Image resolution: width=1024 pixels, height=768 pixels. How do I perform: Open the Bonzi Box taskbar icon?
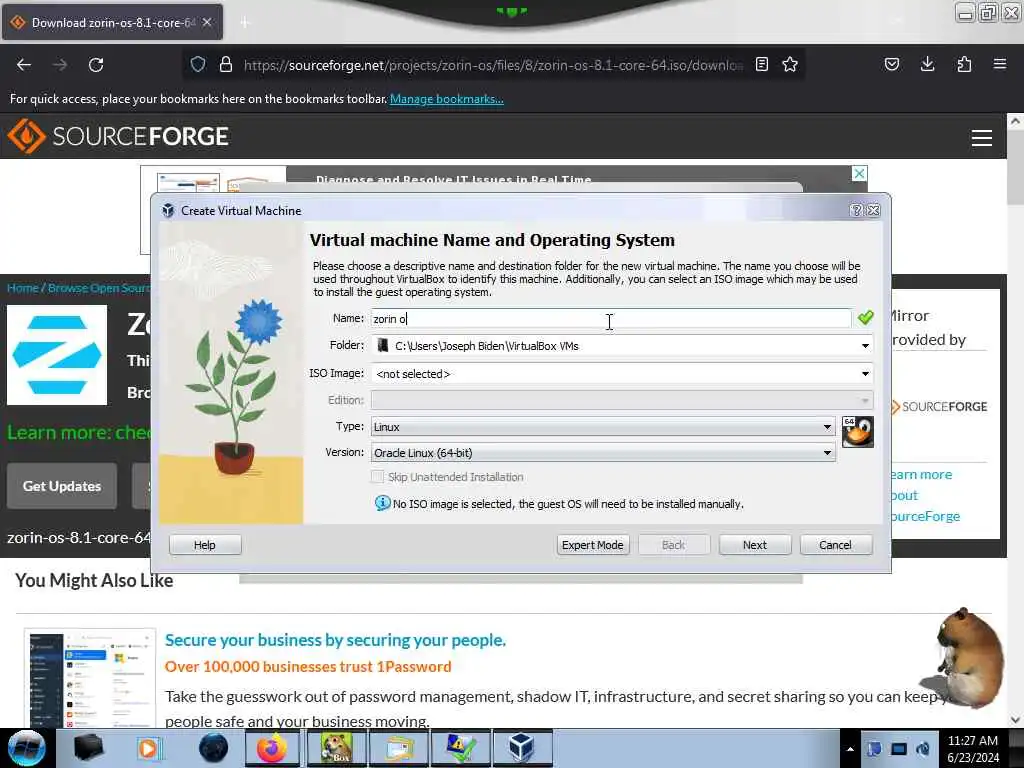(336, 748)
